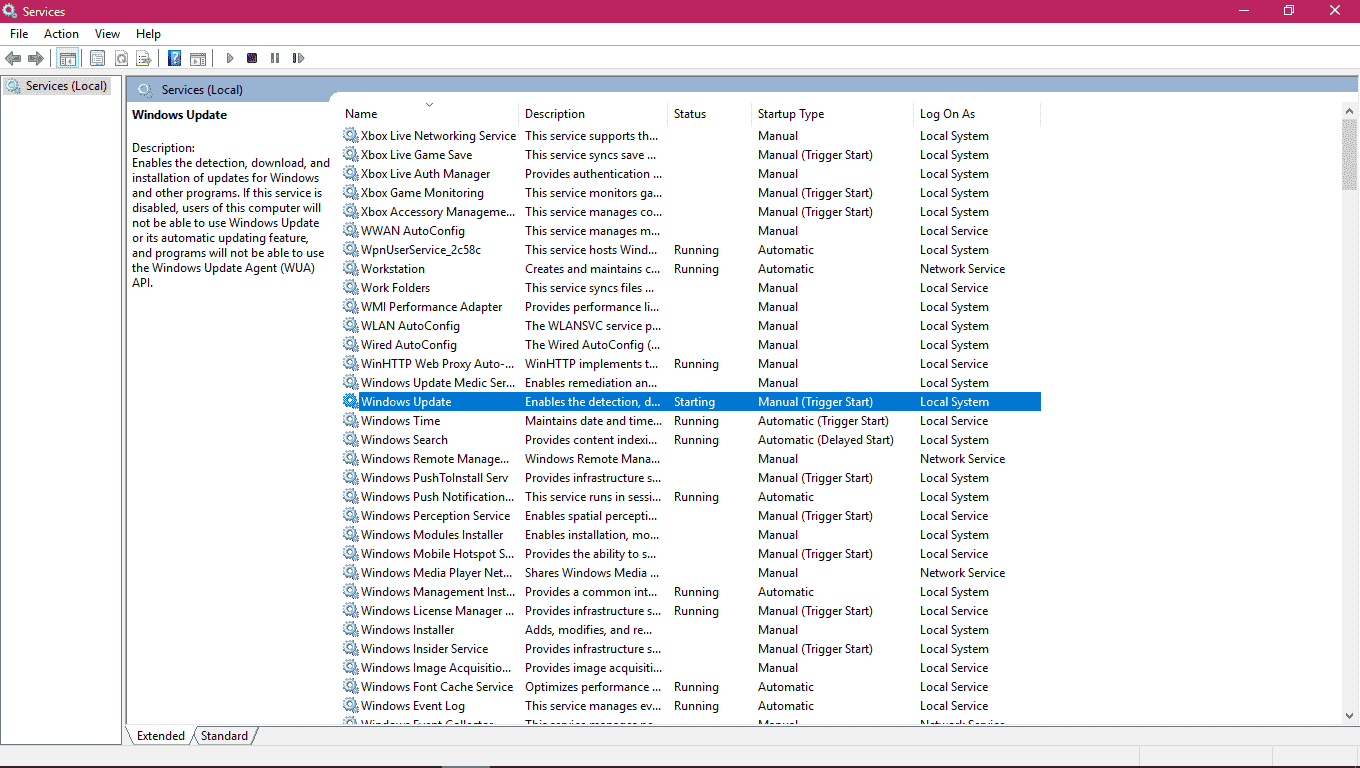The image size is (1360, 768).
Task: Click the Export List toolbar icon
Action: tap(144, 59)
